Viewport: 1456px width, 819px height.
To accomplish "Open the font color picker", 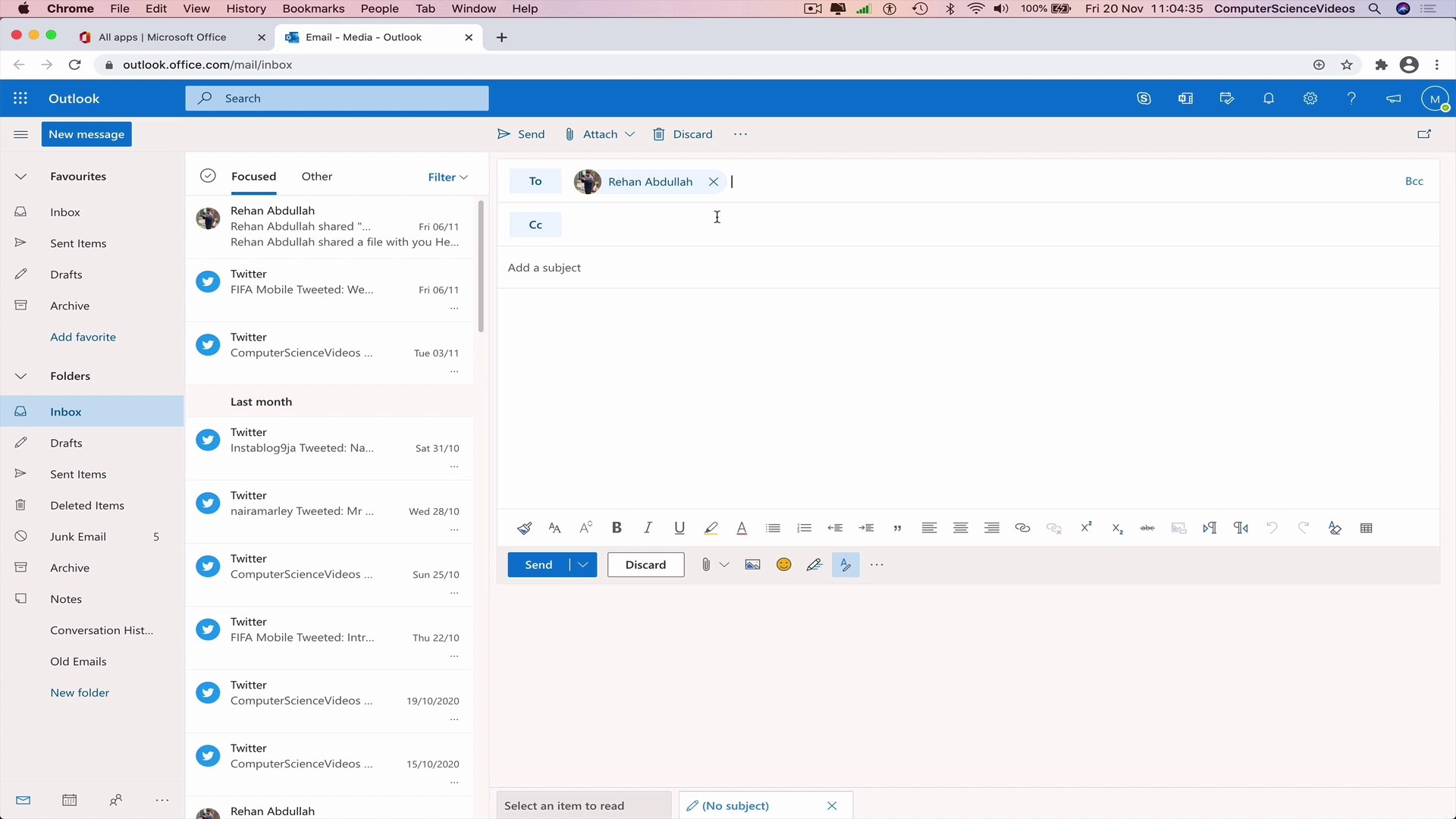I will click(742, 528).
